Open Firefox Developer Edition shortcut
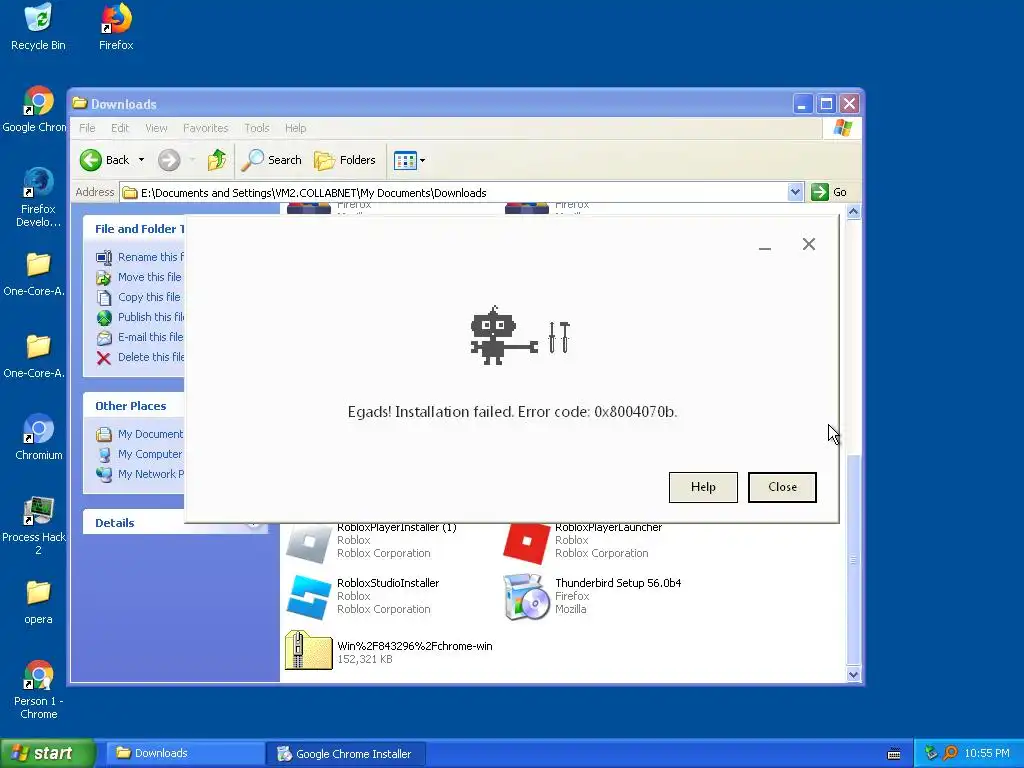This screenshot has width=1024, height=768. click(x=38, y=197)
